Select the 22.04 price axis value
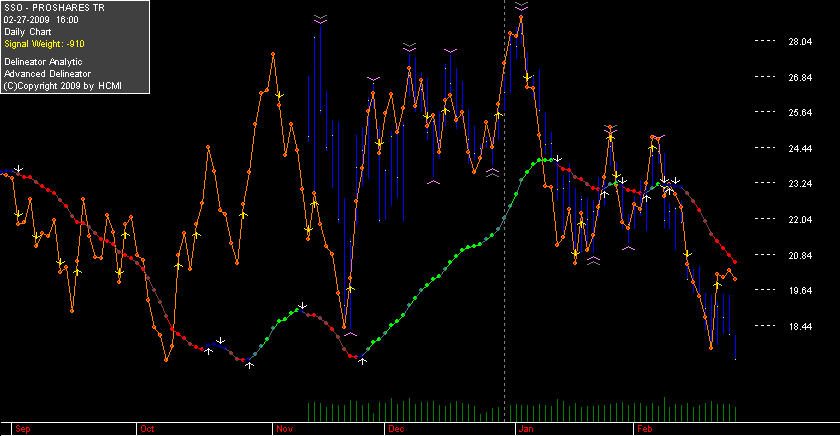 click(800, 220)
